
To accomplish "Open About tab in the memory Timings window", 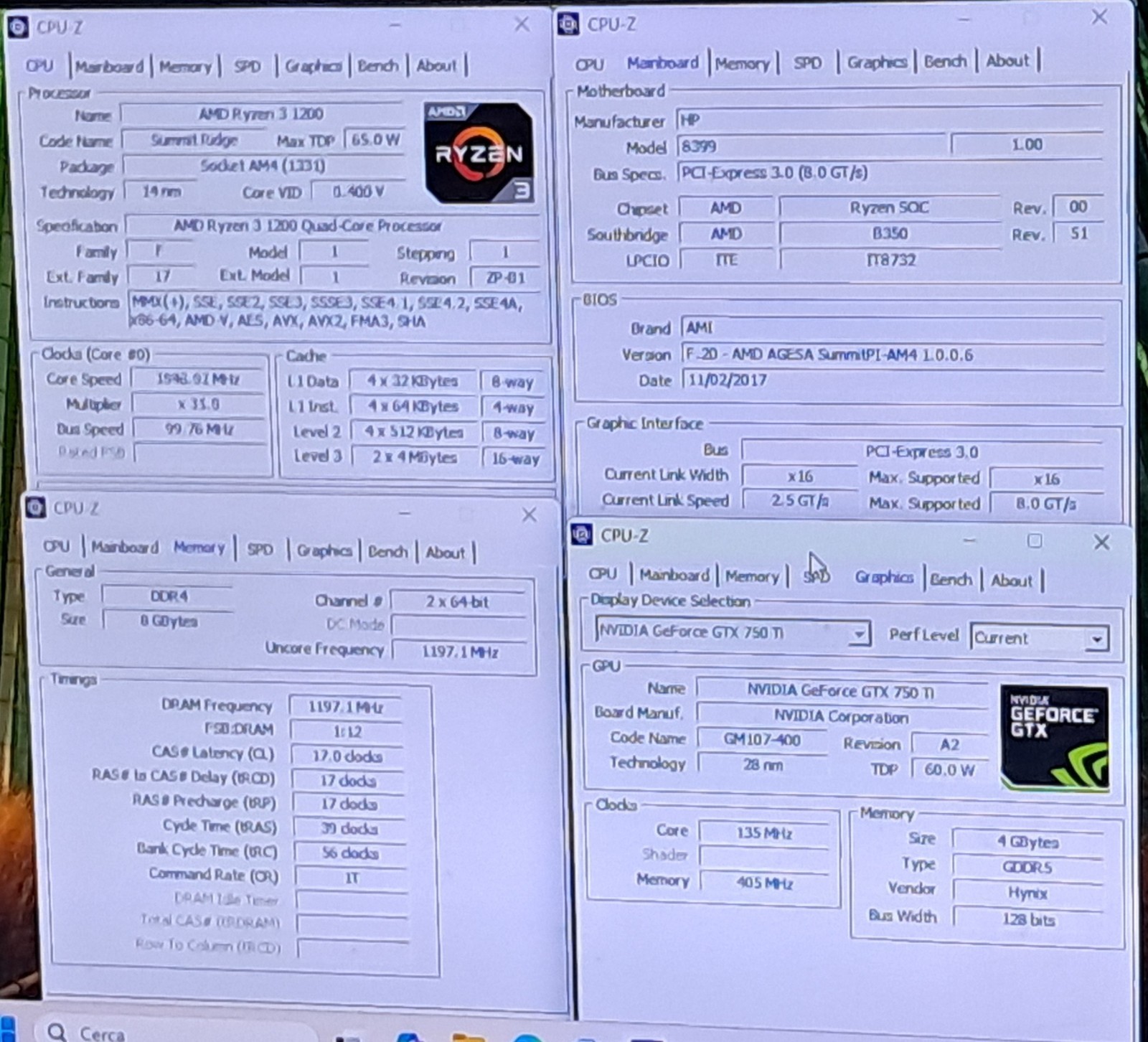I will [x=446, y=552].
